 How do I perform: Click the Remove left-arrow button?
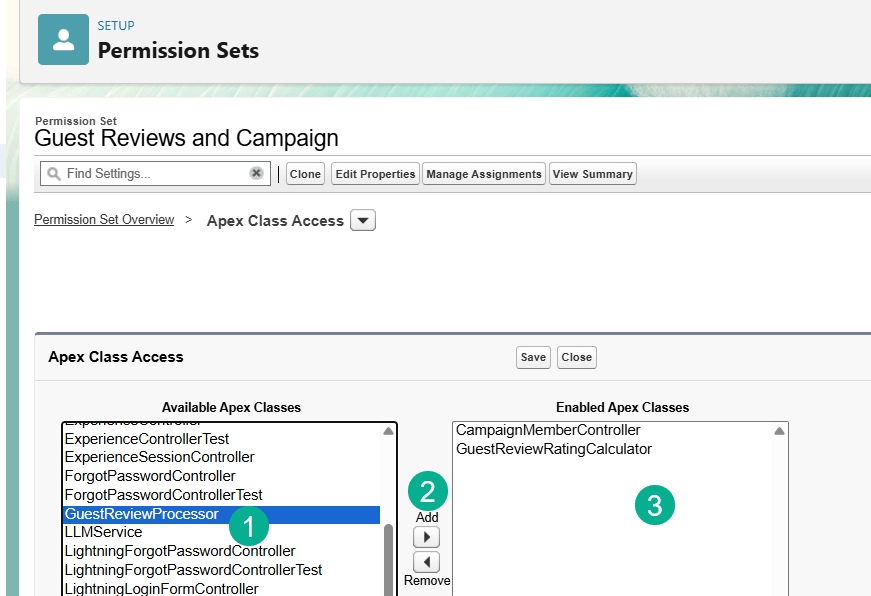pos(426,562)
